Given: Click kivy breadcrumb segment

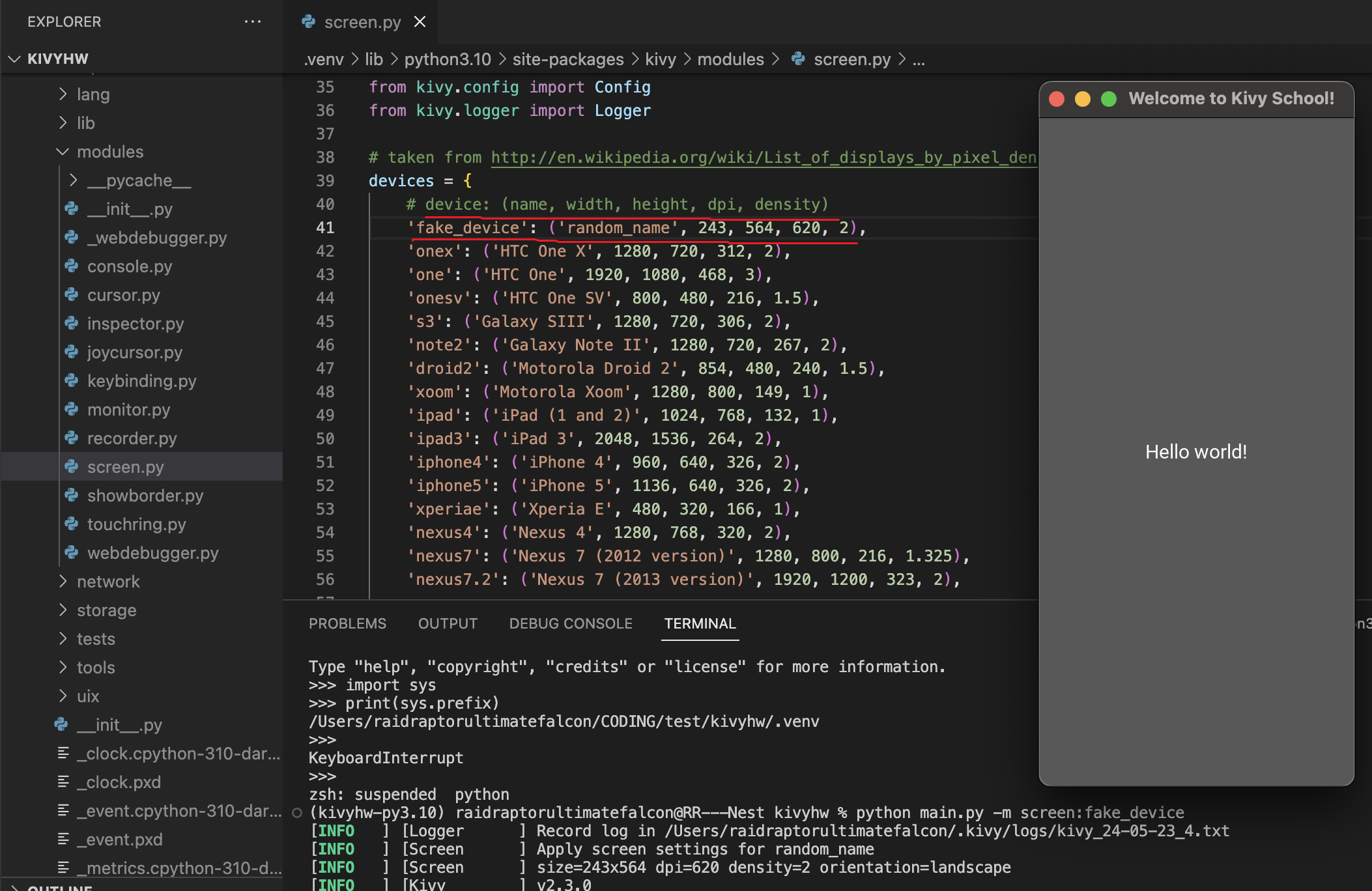Looking at the screenshot, I should pyautogui.click(x=661, y=59).
